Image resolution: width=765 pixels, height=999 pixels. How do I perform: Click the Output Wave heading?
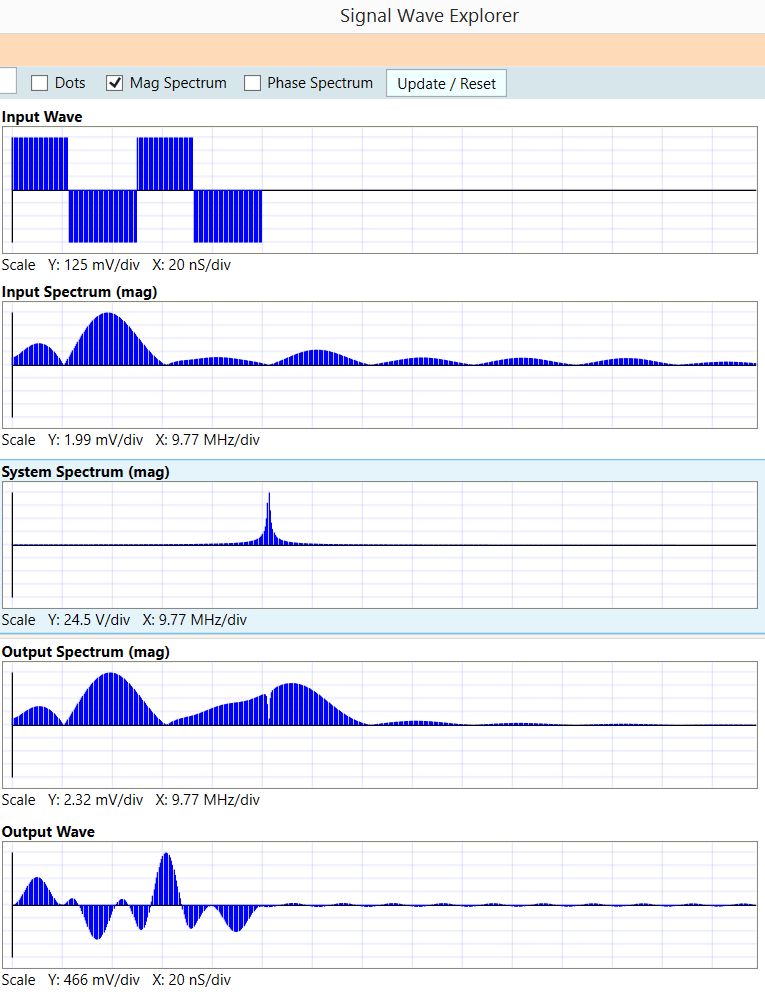48,832
